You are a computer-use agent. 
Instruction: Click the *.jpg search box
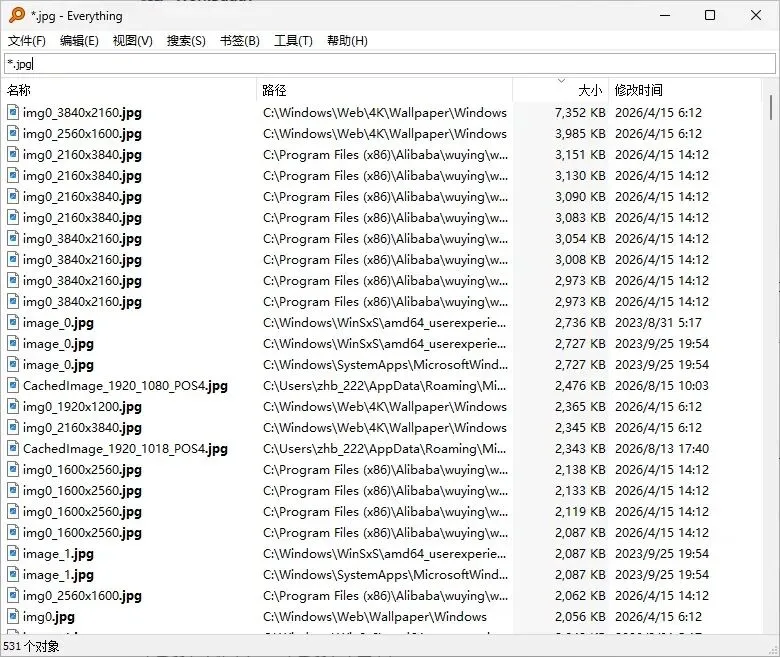[390, 64]
